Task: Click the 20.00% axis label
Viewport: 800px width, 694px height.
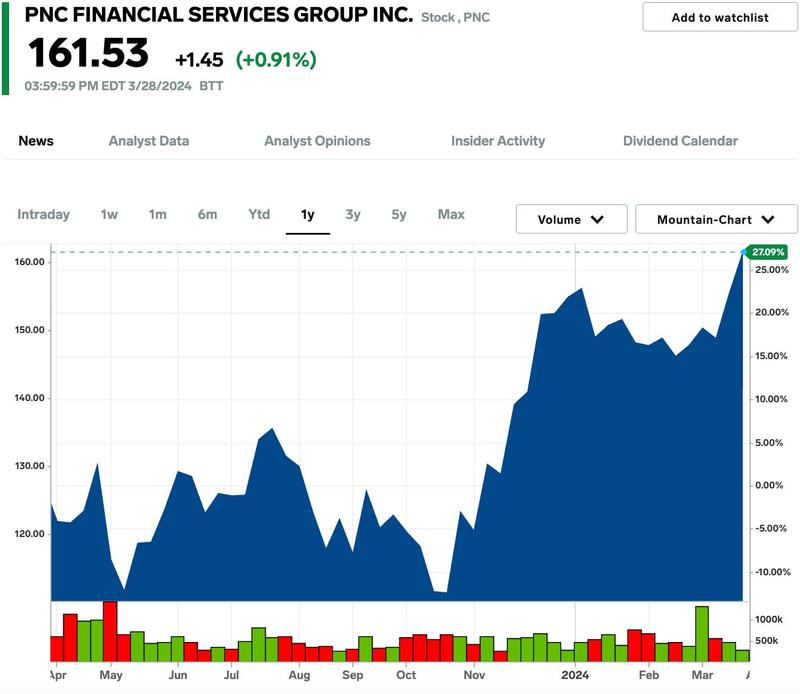Action: (771, 312)
